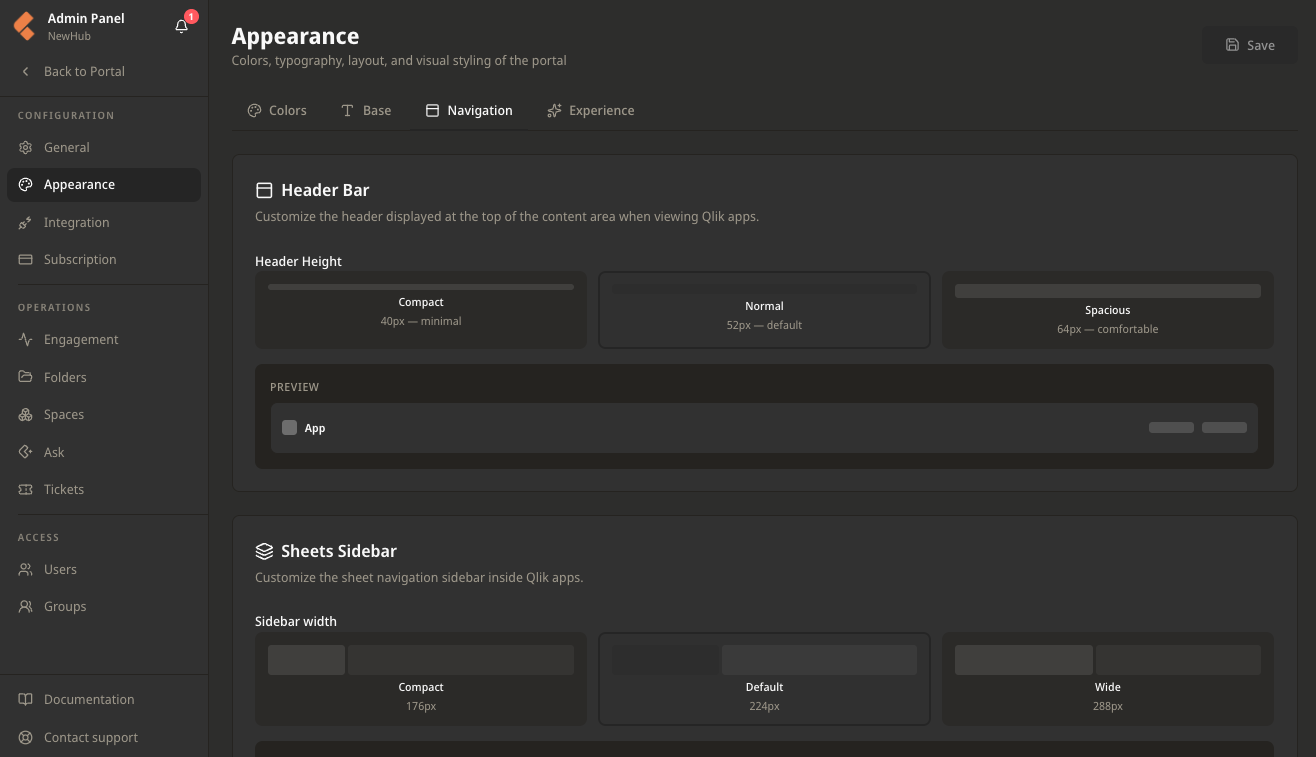
Task: Open Documentation link
Action: point(104,700)
